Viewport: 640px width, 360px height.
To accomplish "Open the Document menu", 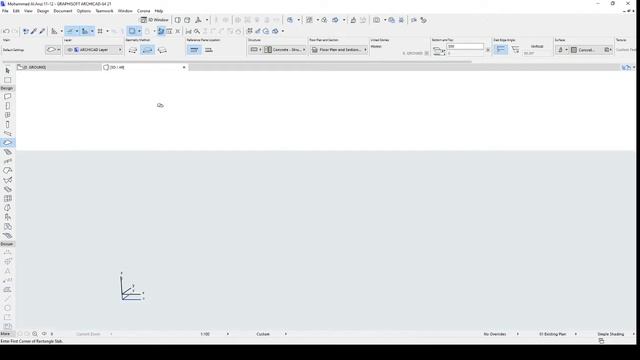I will click(63, 11).
